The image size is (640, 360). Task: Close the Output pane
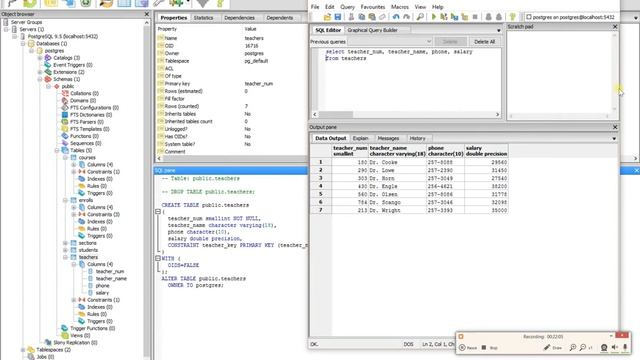[x=615, y=127]
